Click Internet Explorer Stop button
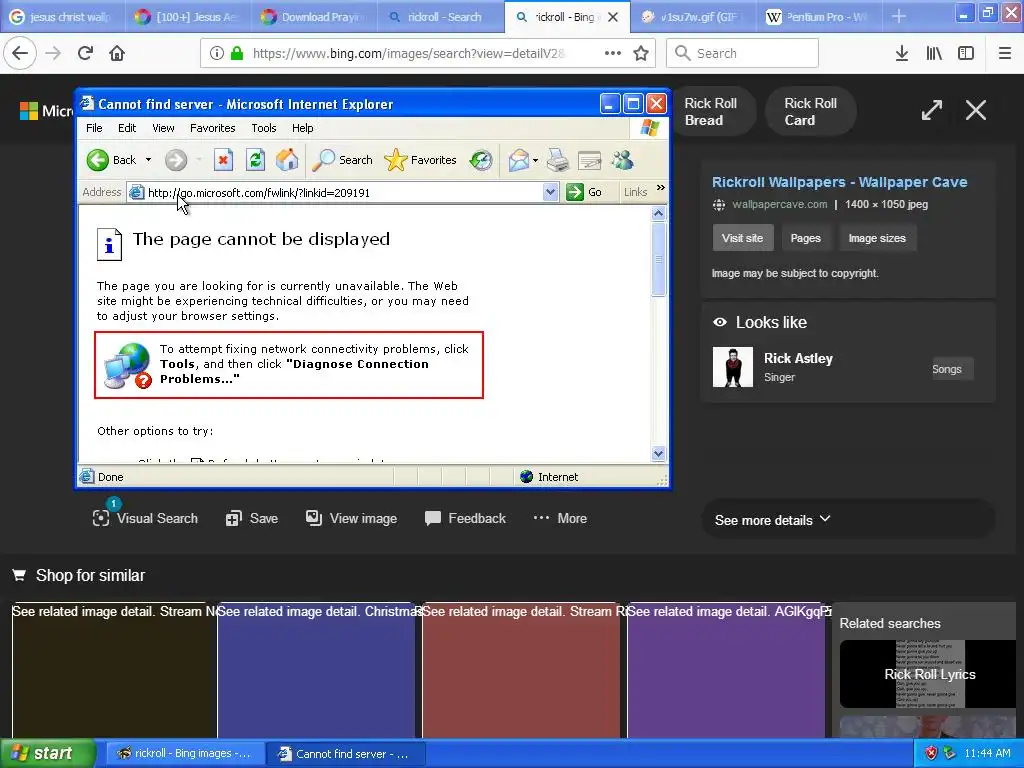 [223, 160]
